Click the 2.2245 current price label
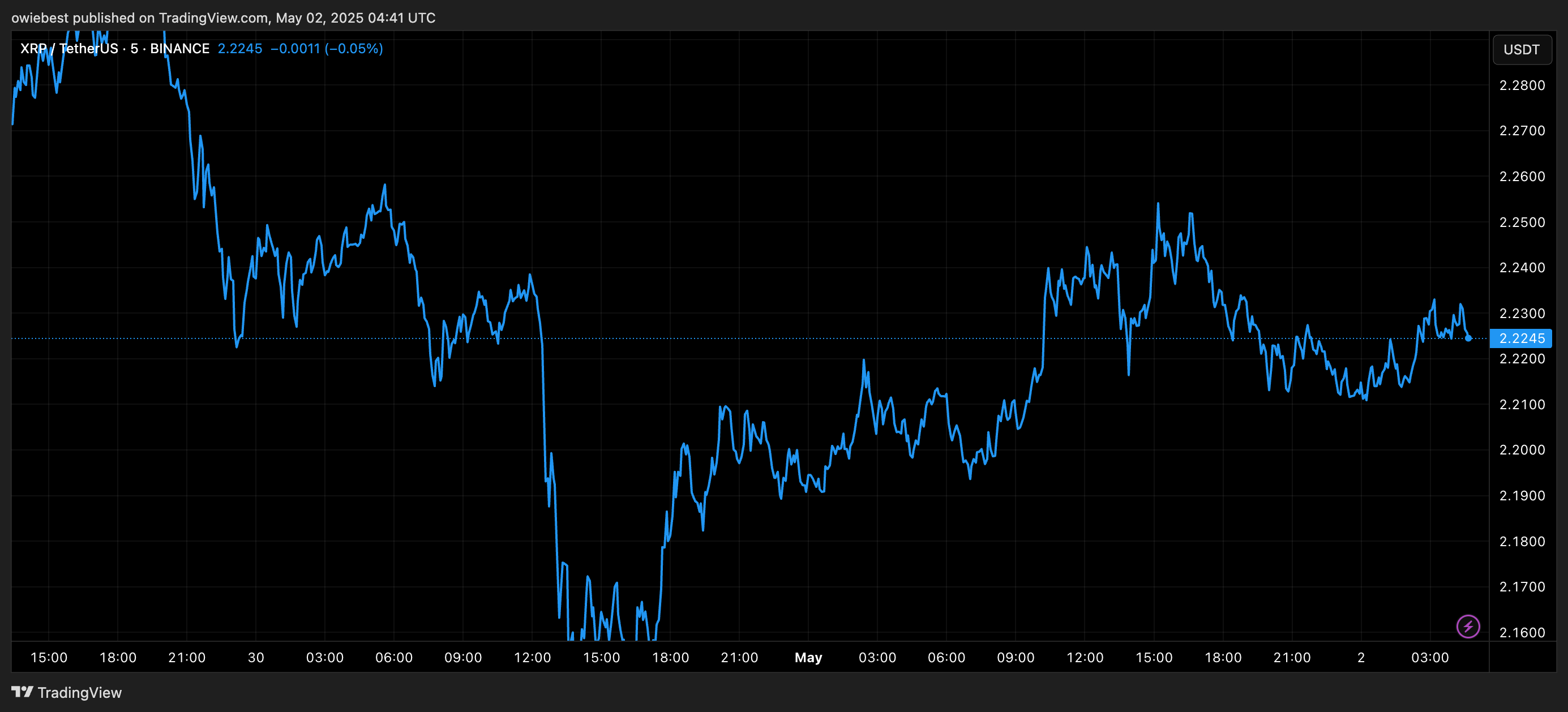This screenshot has height=712, width=1568. tap(1522, 338)
